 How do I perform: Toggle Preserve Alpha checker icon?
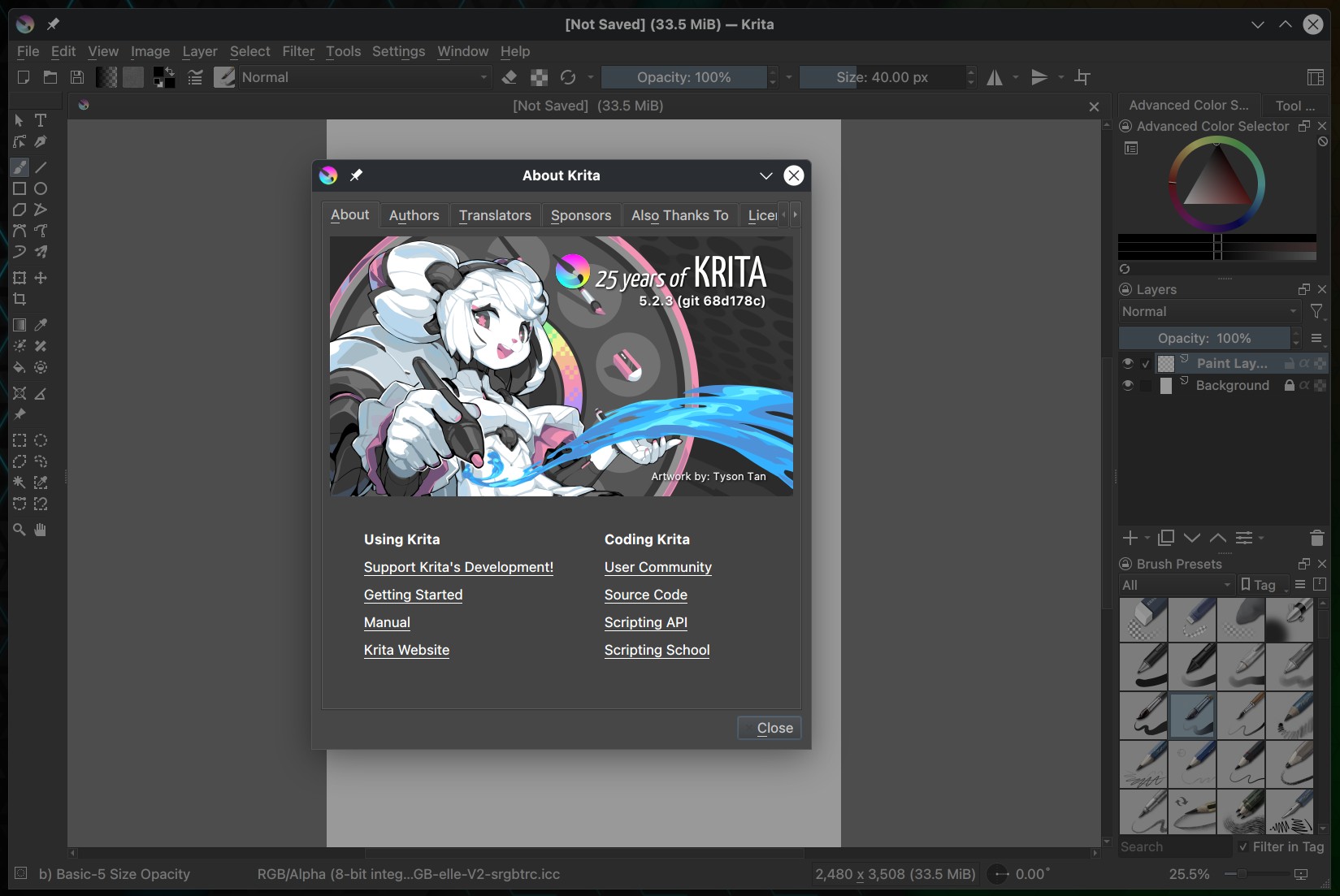pos(539,77)
